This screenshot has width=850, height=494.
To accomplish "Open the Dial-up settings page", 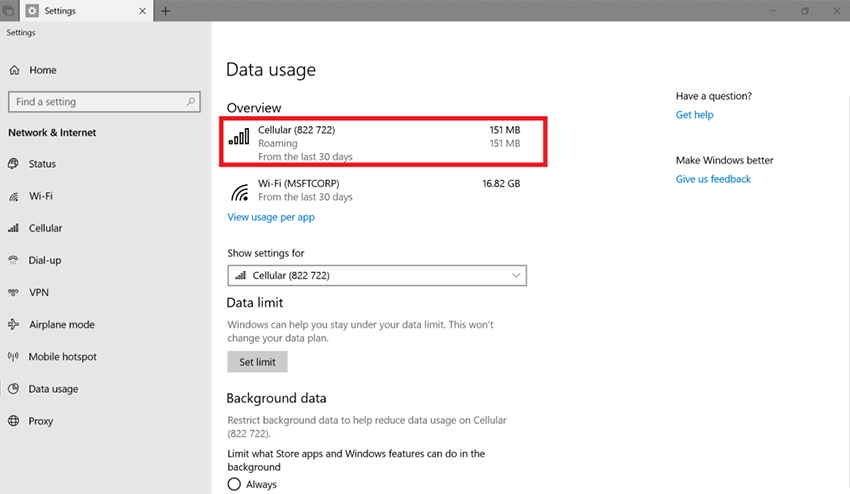I will point(45,260).
